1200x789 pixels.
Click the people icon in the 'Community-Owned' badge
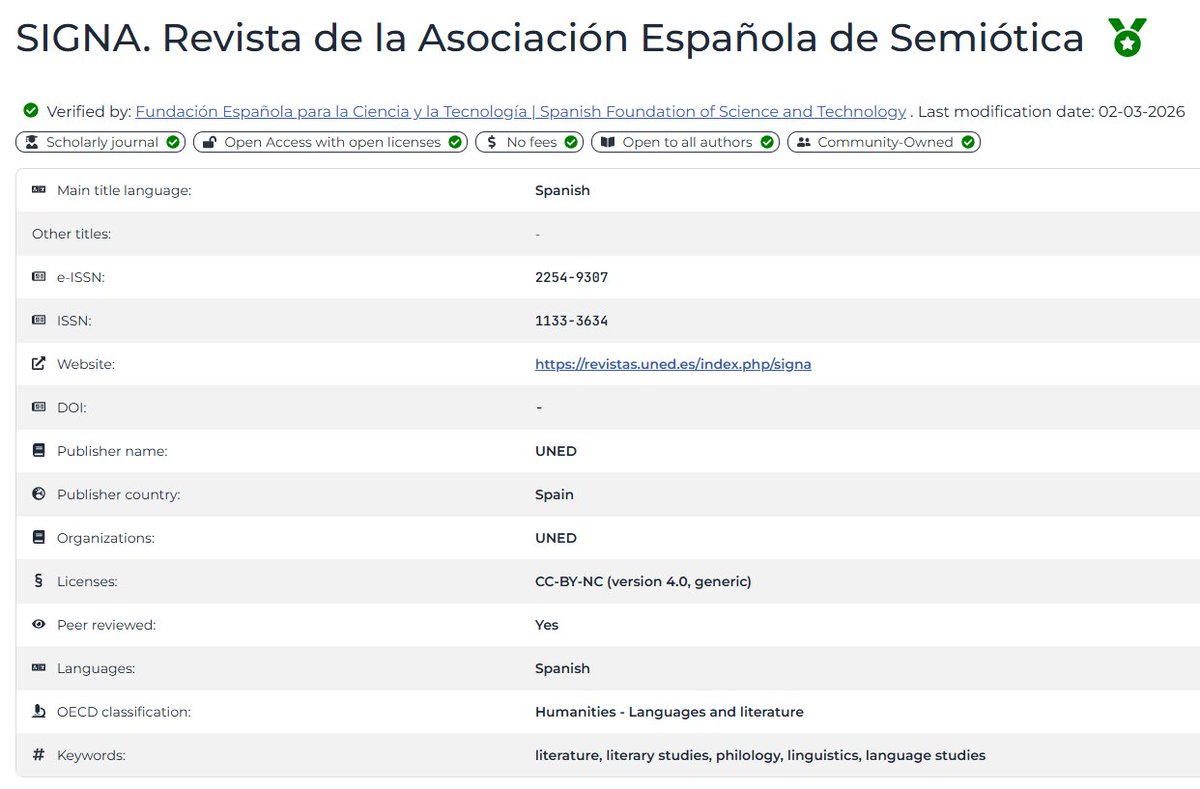pos(804,142)
